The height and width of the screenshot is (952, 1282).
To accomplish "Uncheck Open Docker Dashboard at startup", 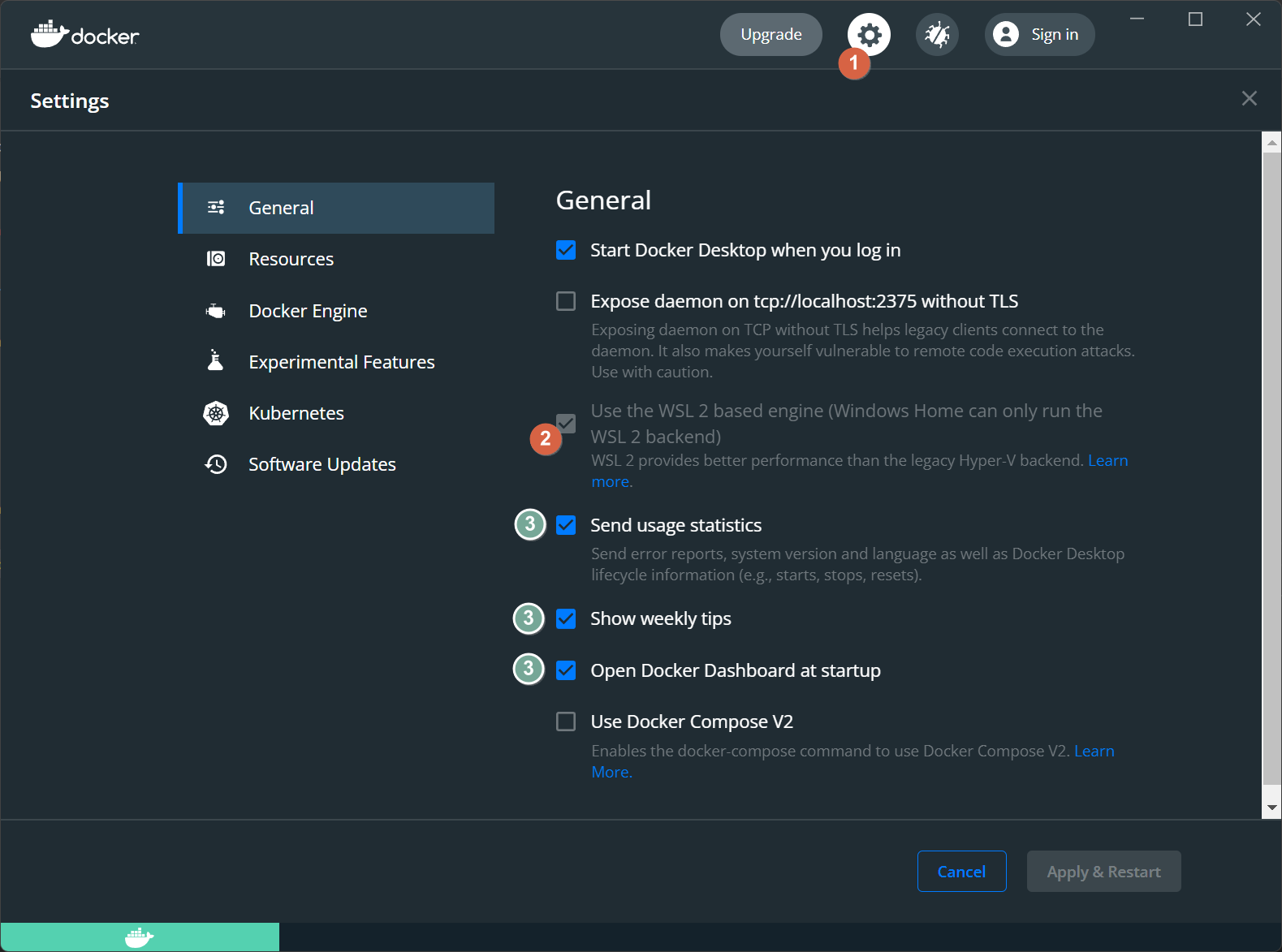I will pyautogui.click(x=566, y=670).
